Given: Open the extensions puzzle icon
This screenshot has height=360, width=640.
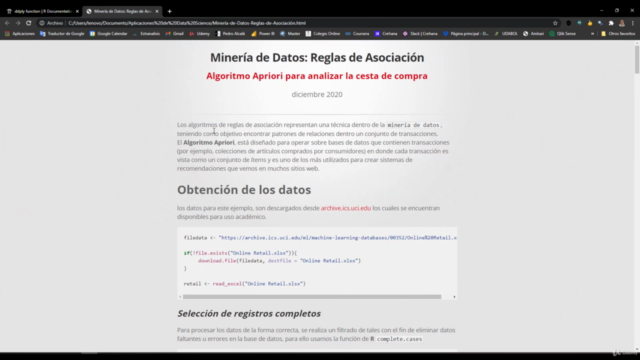Looking at the screenshot, I should [x=611, y=23].
